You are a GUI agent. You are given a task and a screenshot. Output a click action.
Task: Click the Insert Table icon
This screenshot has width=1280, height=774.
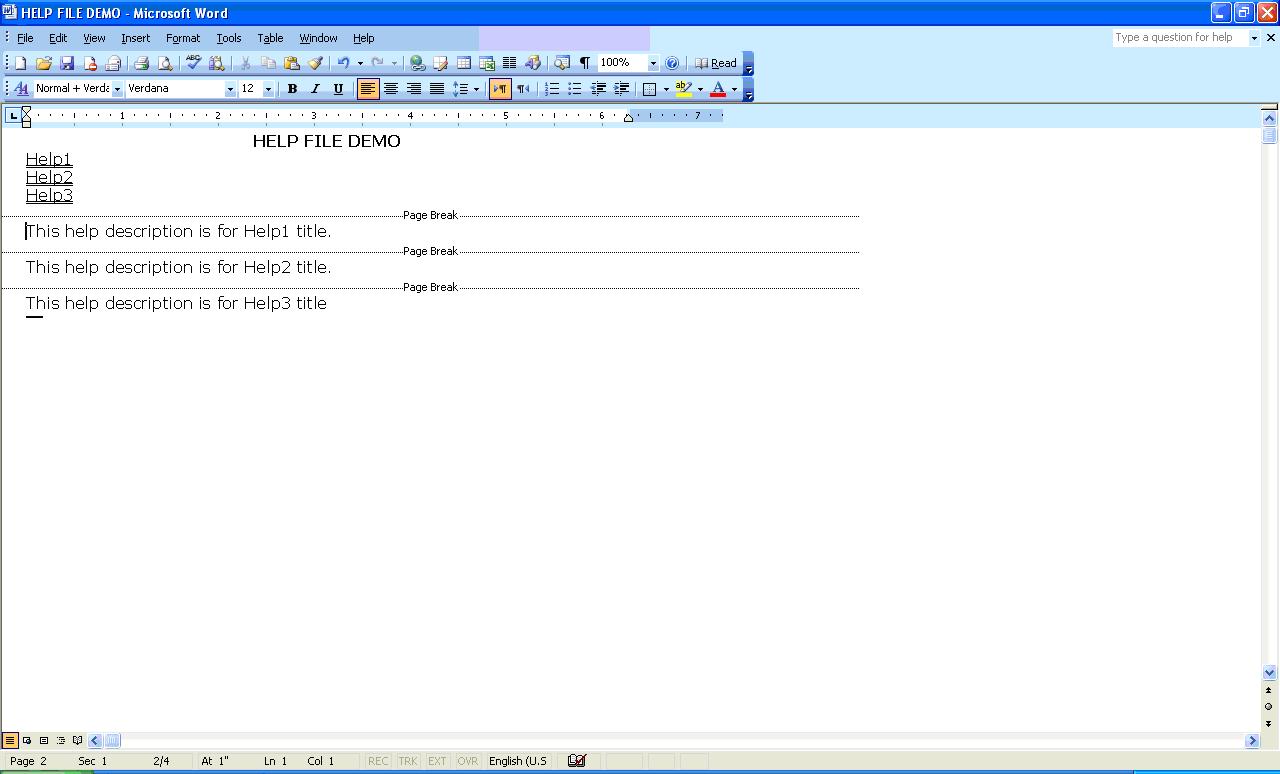pos(463,63)
